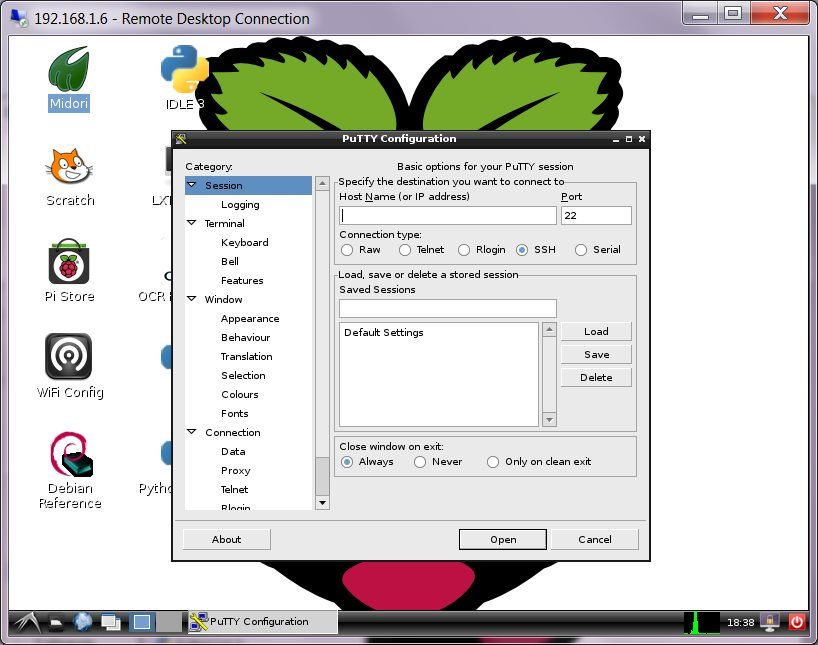Image resolution: width=818 pixels, height=645 pixels.
Task: Click the PuTTY icon in the dialog title bar
Action: (x=181, y=139)
